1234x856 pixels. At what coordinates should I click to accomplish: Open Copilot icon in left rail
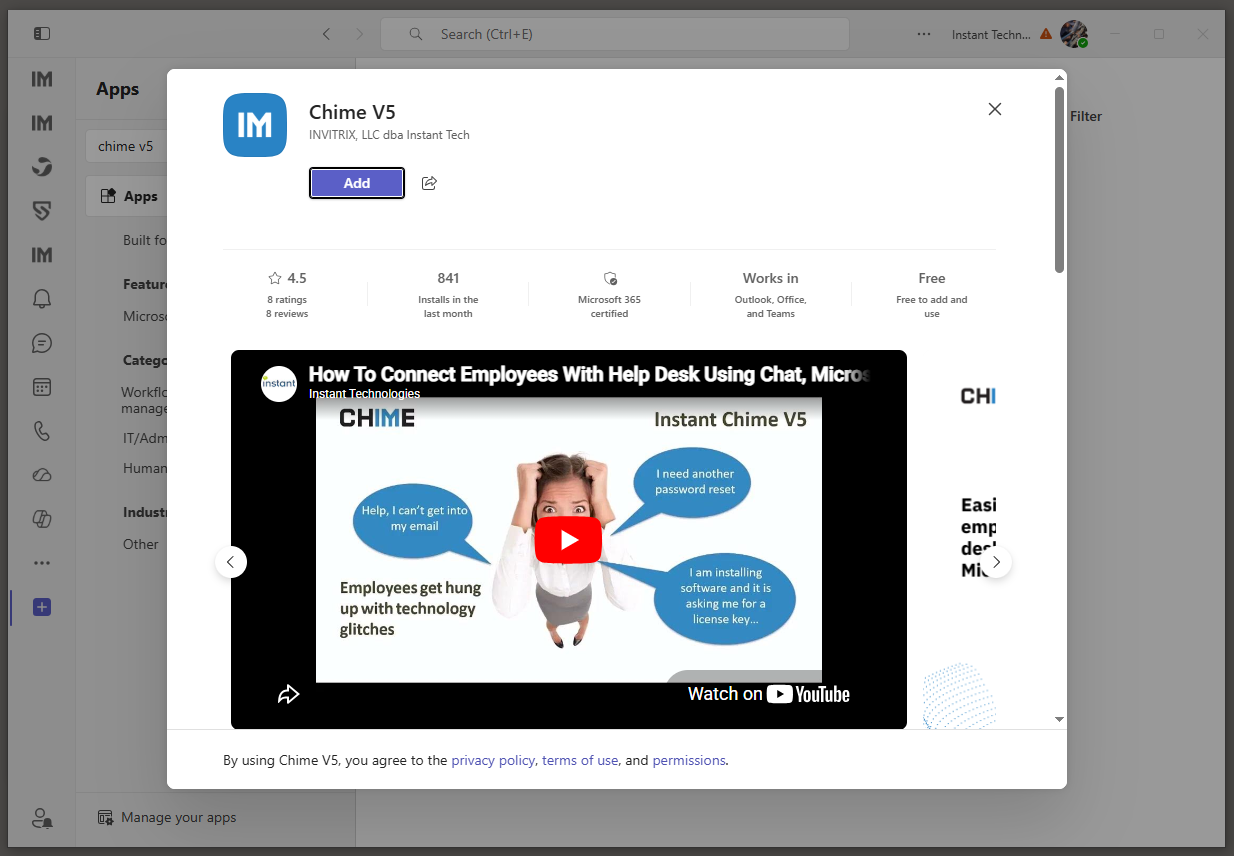pyautogui.click(x=42, y=519)
